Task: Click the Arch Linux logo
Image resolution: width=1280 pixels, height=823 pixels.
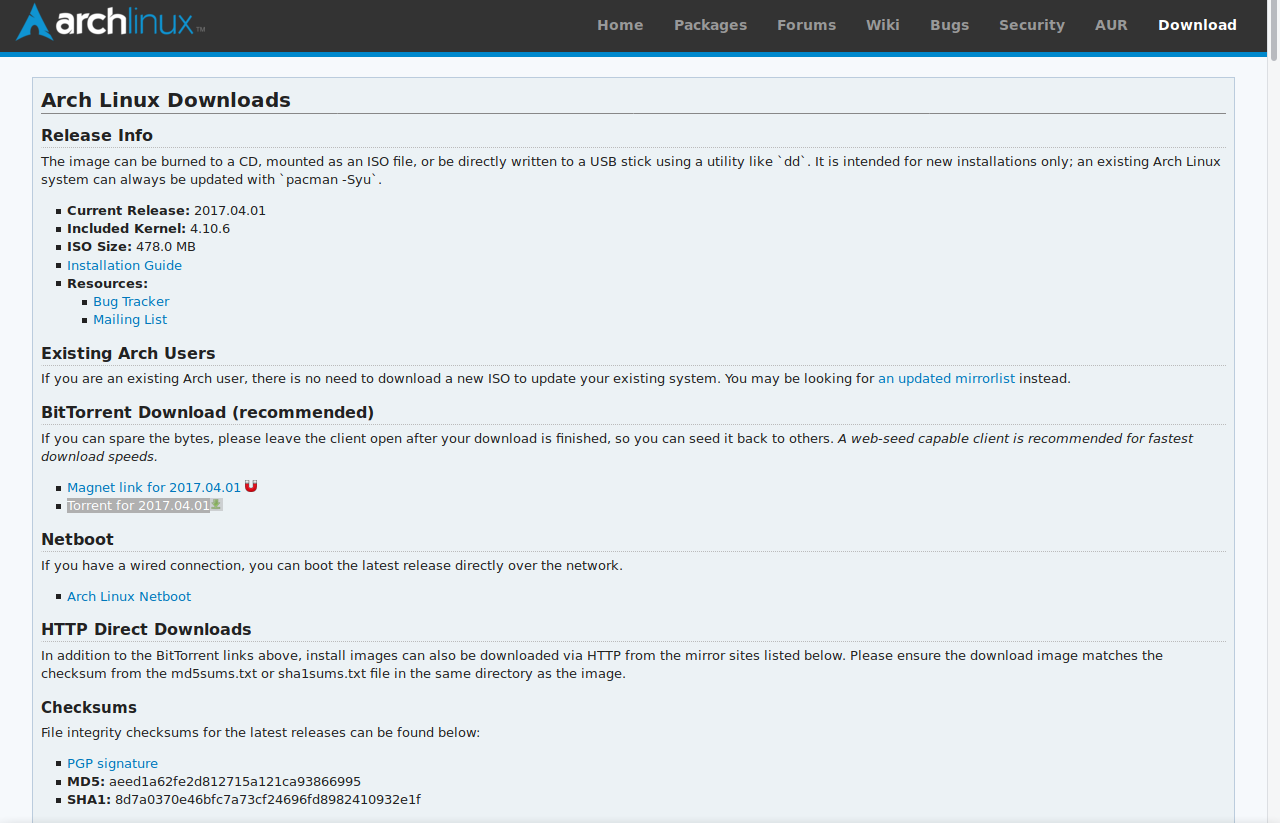Action: click(x=110, y=22)
